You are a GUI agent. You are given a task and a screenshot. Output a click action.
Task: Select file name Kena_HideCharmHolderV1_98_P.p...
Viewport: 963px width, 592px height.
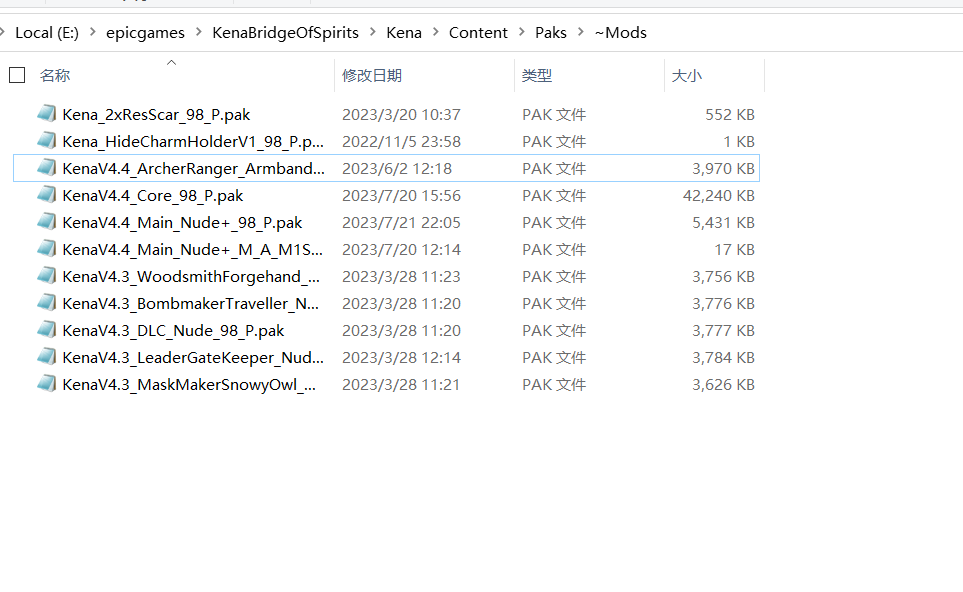click(193, 142)
